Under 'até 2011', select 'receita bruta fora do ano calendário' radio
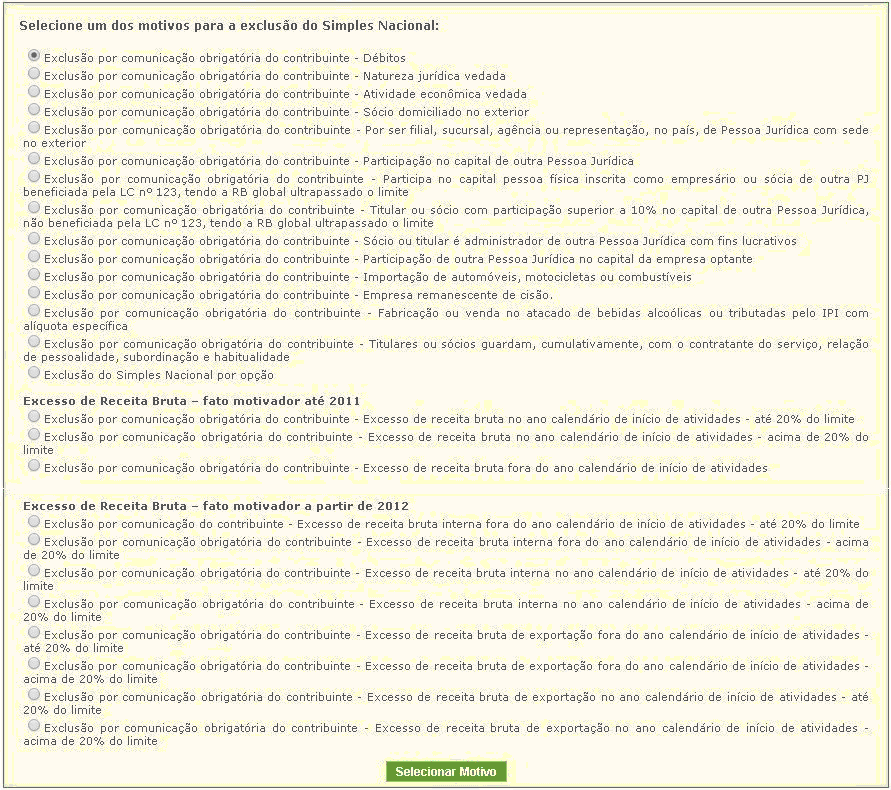 (34, 465)
